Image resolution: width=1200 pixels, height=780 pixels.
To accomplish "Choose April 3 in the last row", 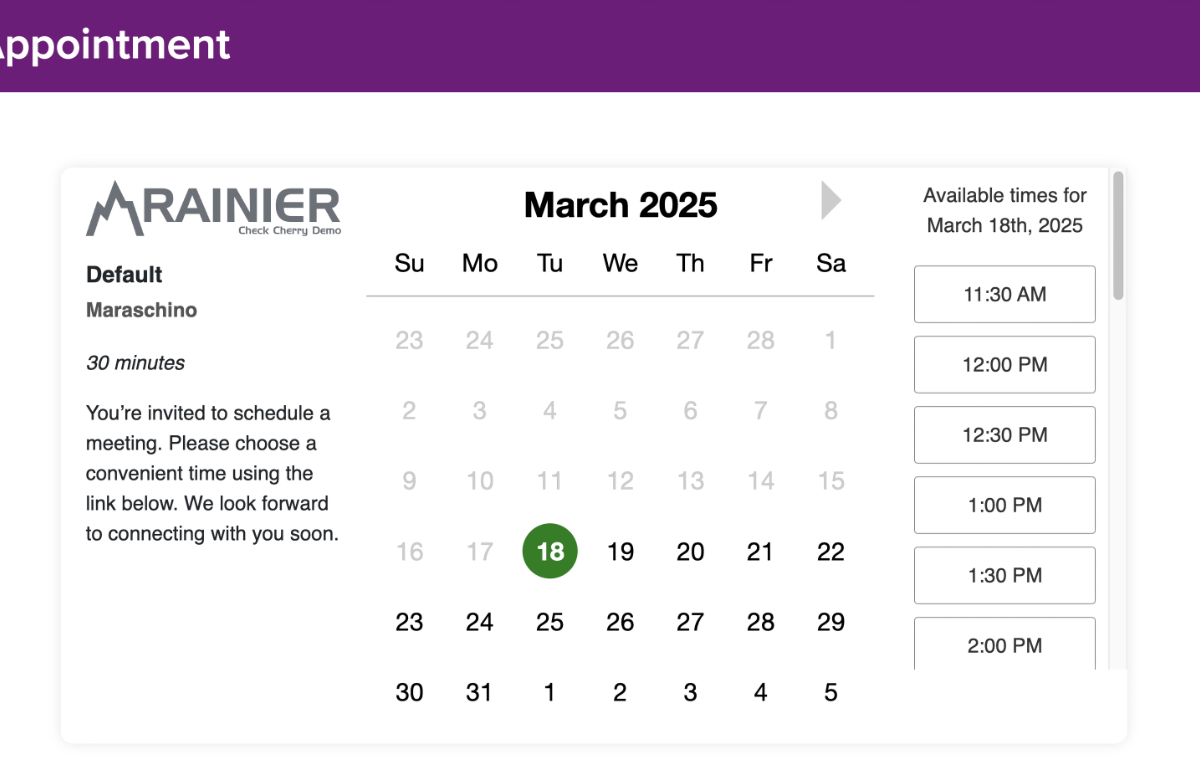I will pos(690,692).
